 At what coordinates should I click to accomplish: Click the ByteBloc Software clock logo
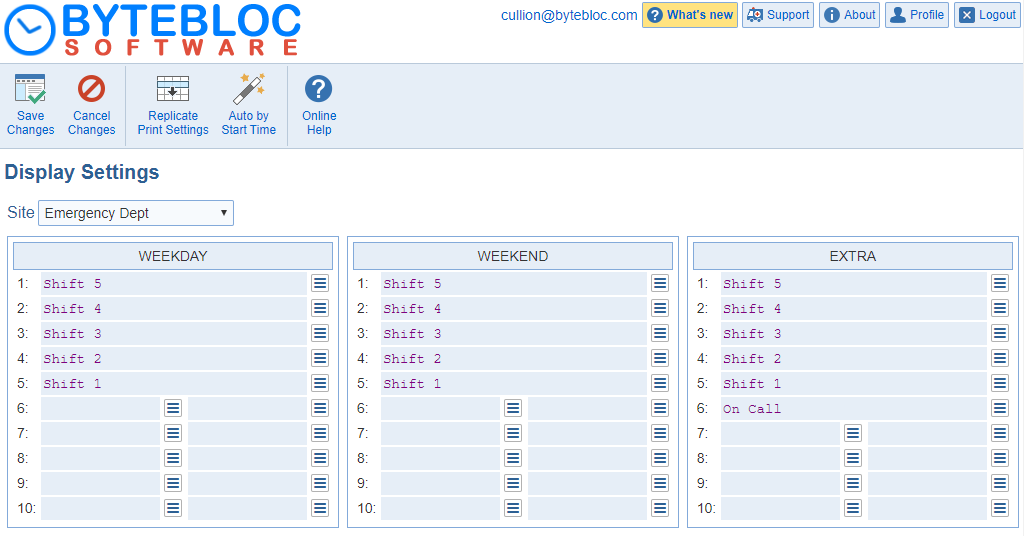pyautogui.click(x=30, y=30)
